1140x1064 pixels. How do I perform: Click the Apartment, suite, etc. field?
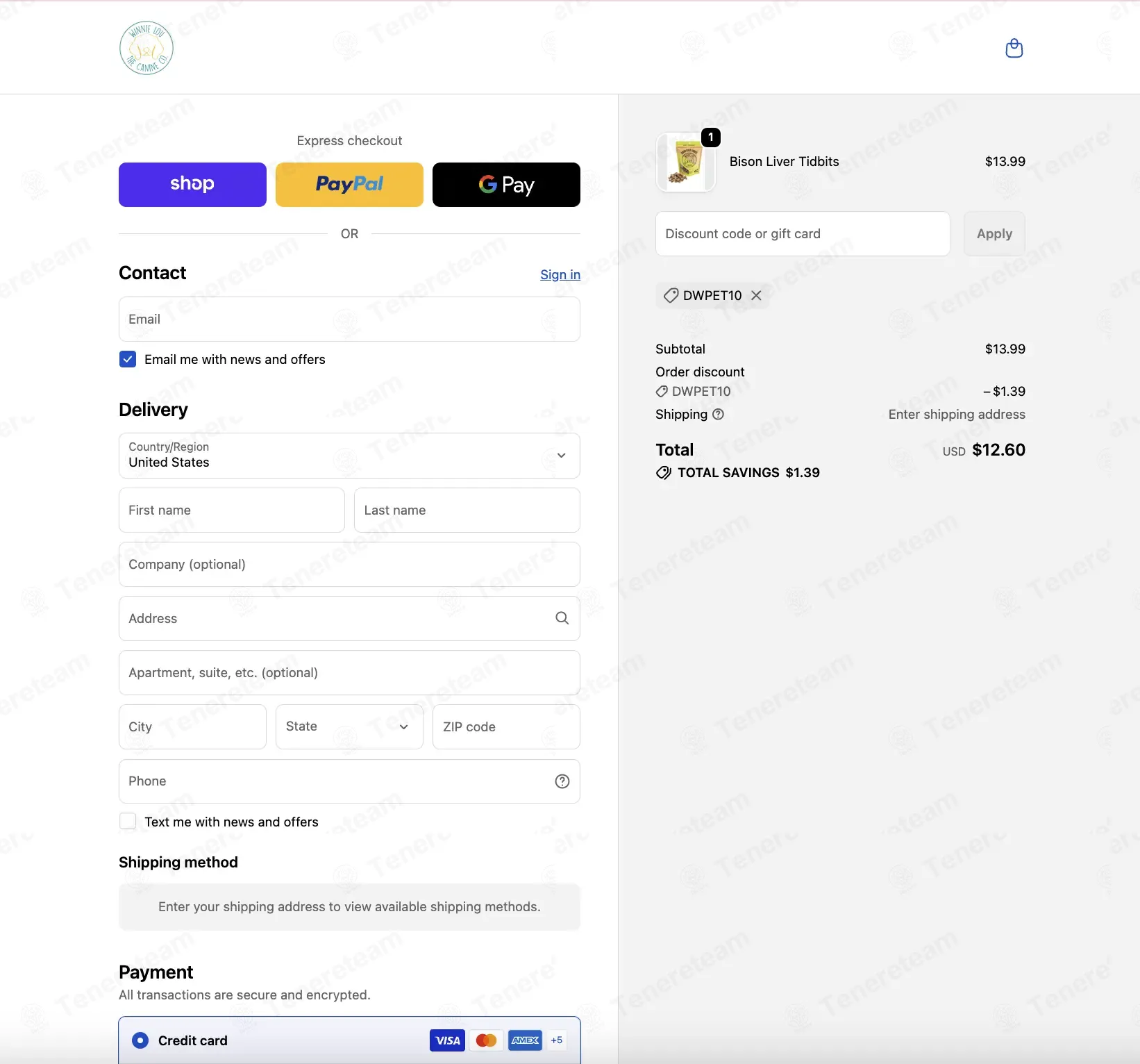[x=349, y=673]
